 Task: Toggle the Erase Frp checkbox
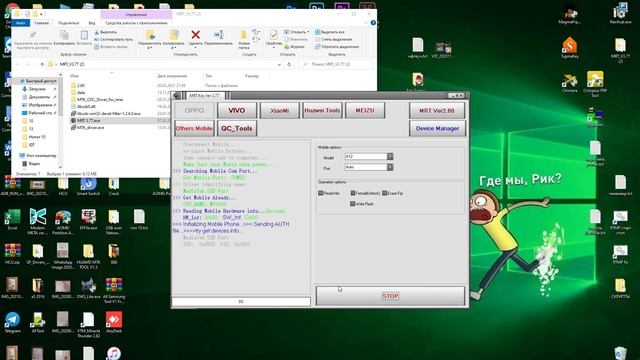384,193
